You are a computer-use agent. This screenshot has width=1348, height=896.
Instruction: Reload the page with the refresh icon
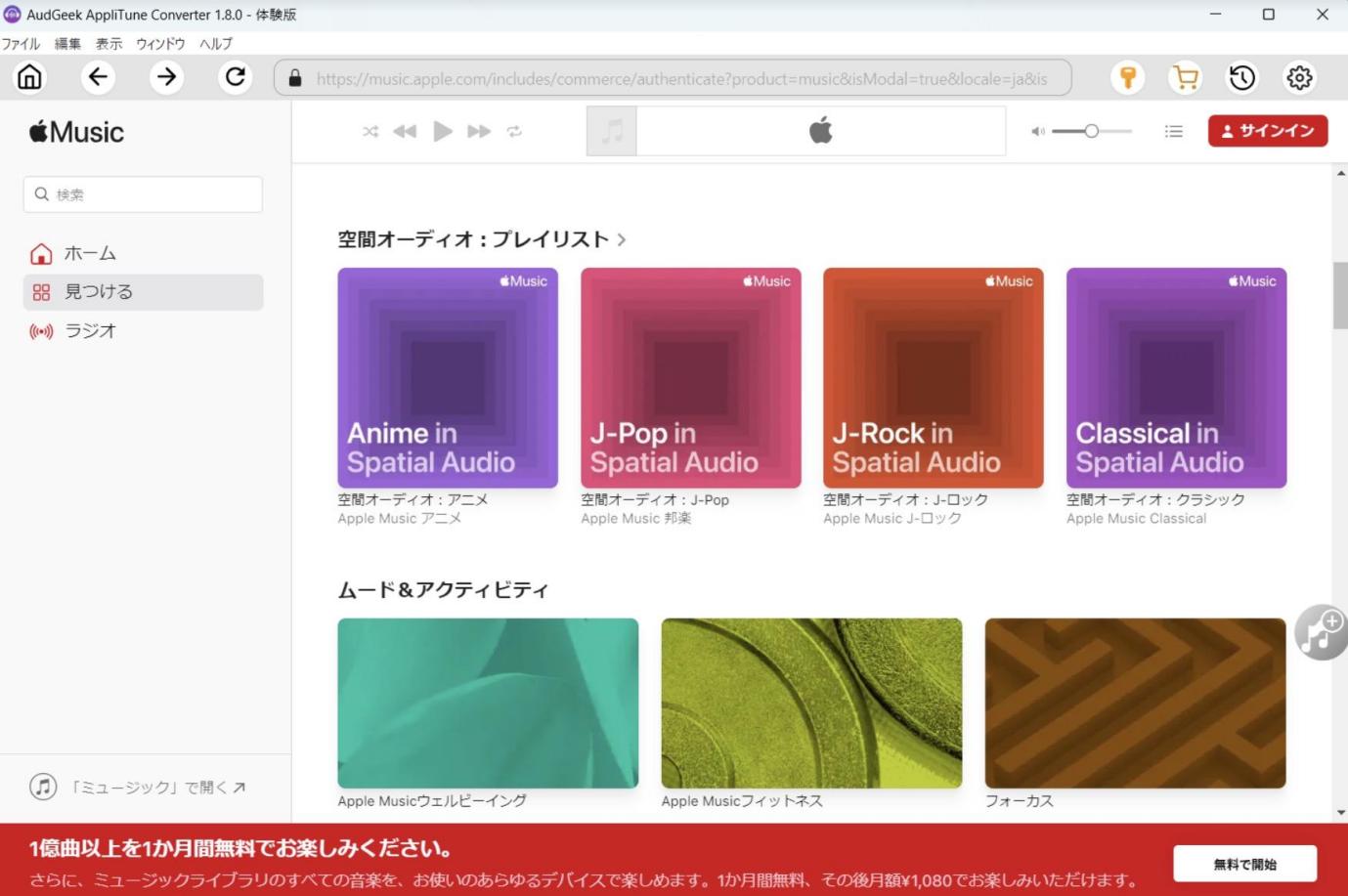(x=236, y=77)
